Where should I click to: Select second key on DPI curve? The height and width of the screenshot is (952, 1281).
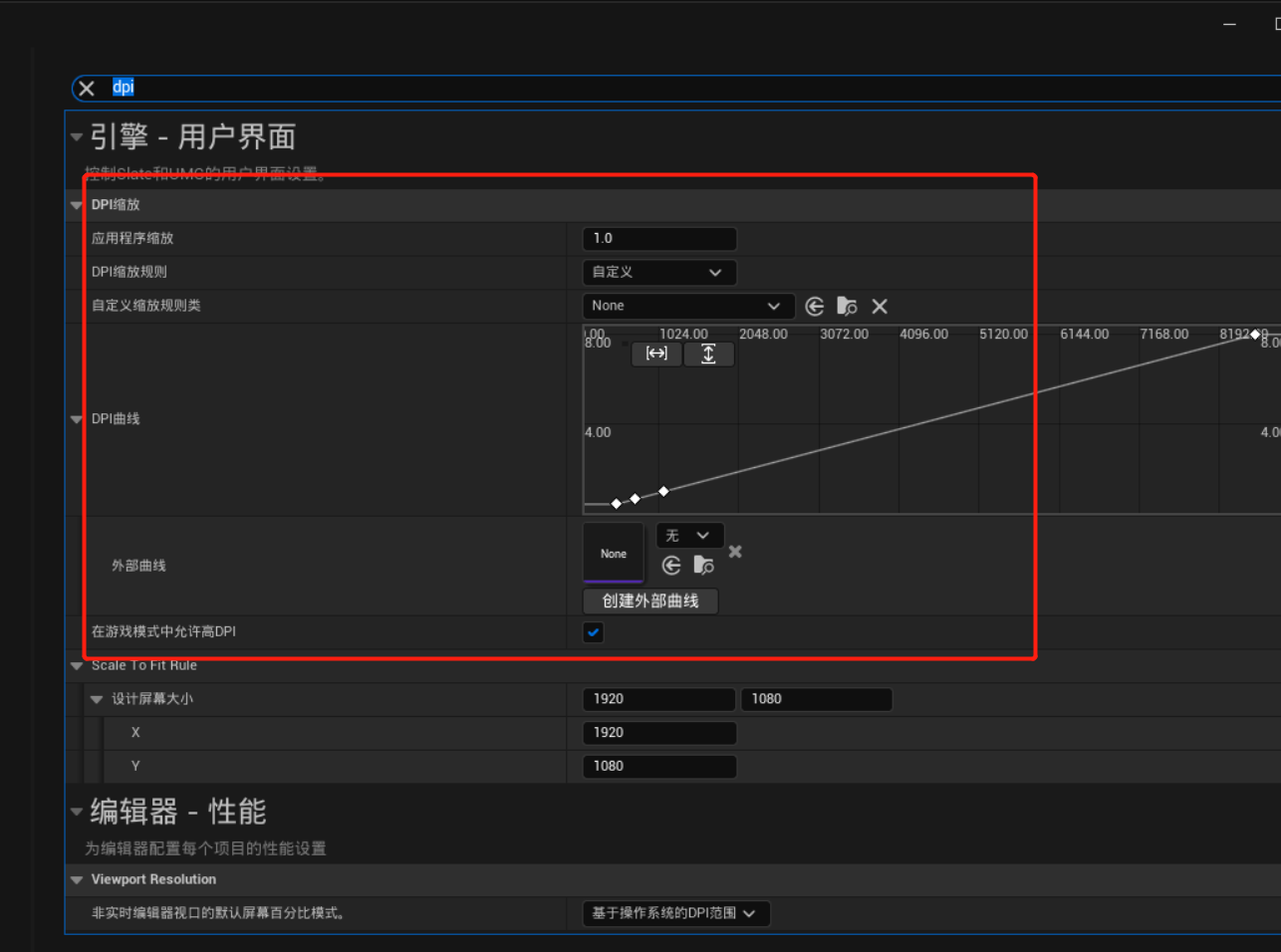pos(636,499)
